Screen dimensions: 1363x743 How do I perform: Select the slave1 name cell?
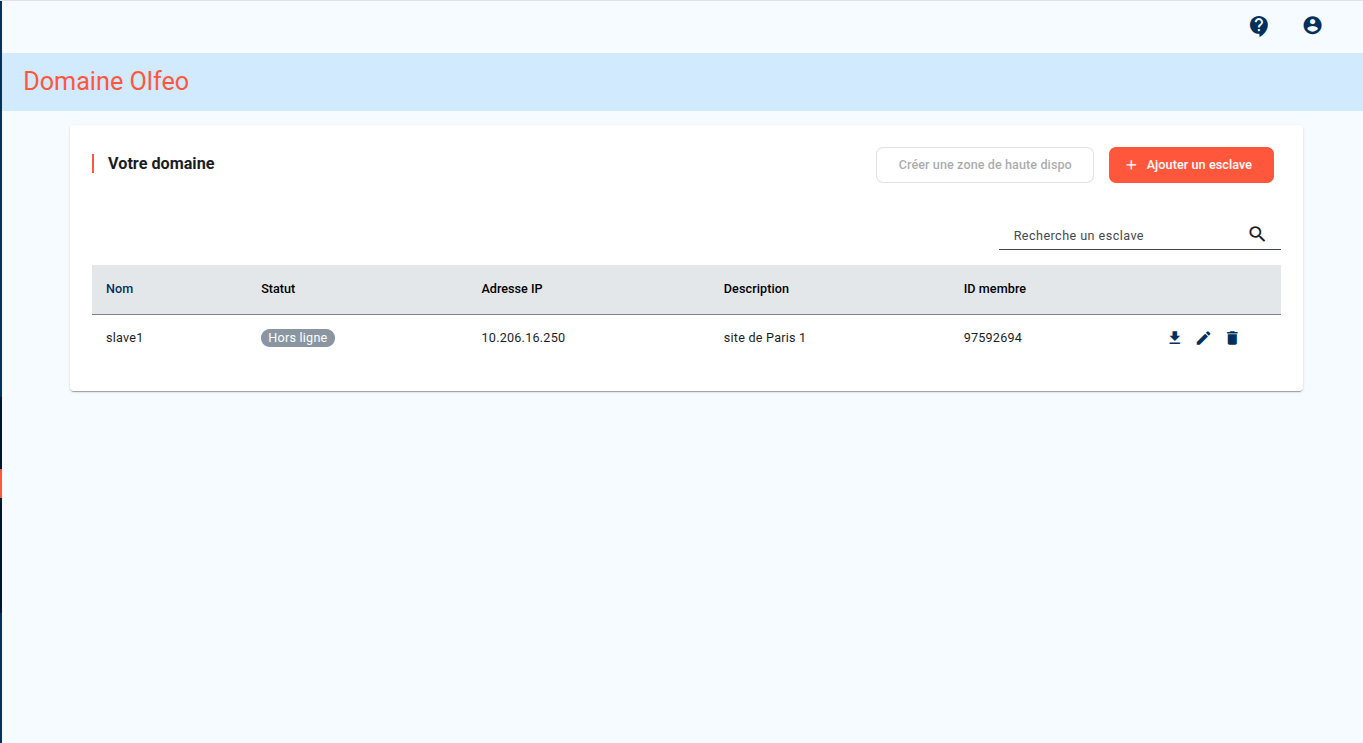click(124, 338)
